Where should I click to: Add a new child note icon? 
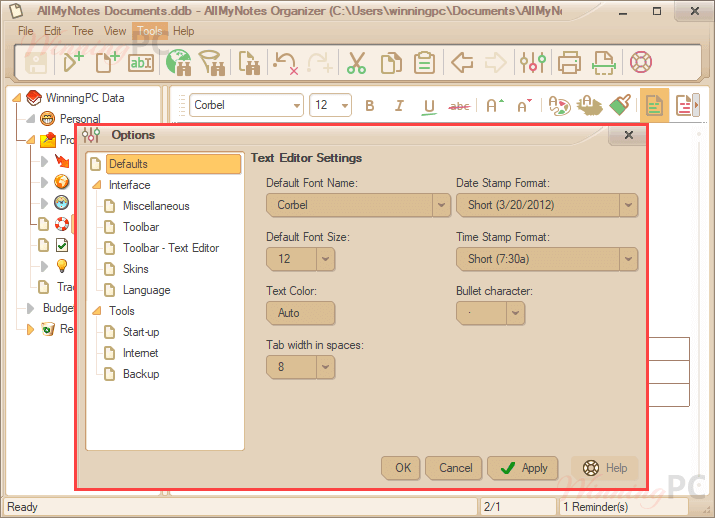[x=107, y=62]
